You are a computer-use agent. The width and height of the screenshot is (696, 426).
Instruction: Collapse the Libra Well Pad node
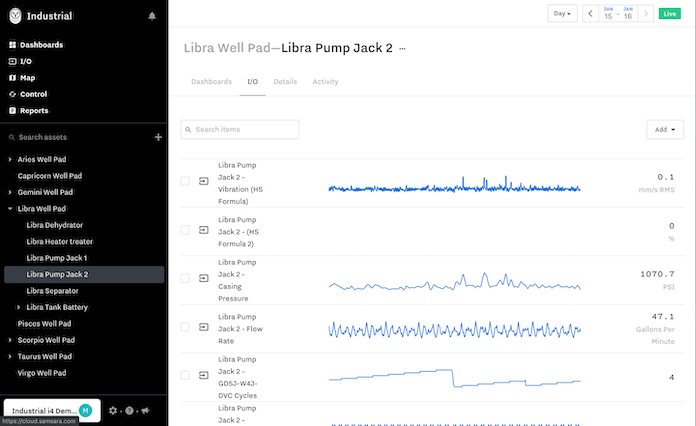tap(10, 209)
